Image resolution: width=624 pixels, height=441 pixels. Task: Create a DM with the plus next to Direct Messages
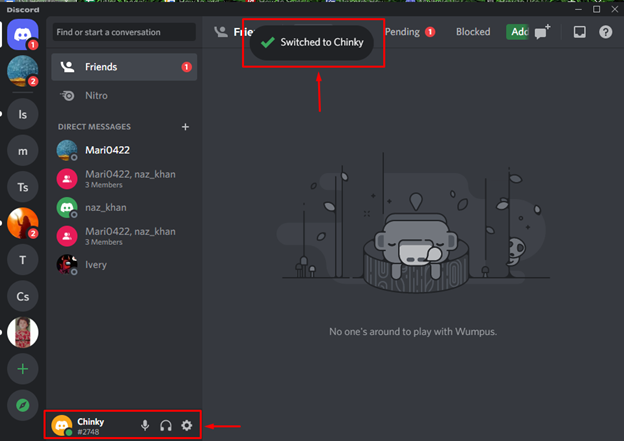pos(185,127)
